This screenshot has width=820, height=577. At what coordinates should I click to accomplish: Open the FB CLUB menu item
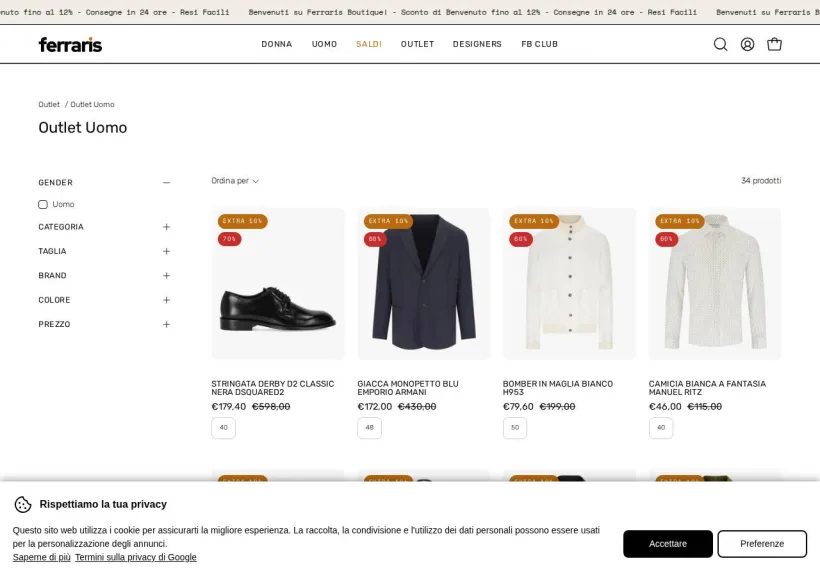coord(539,44)
